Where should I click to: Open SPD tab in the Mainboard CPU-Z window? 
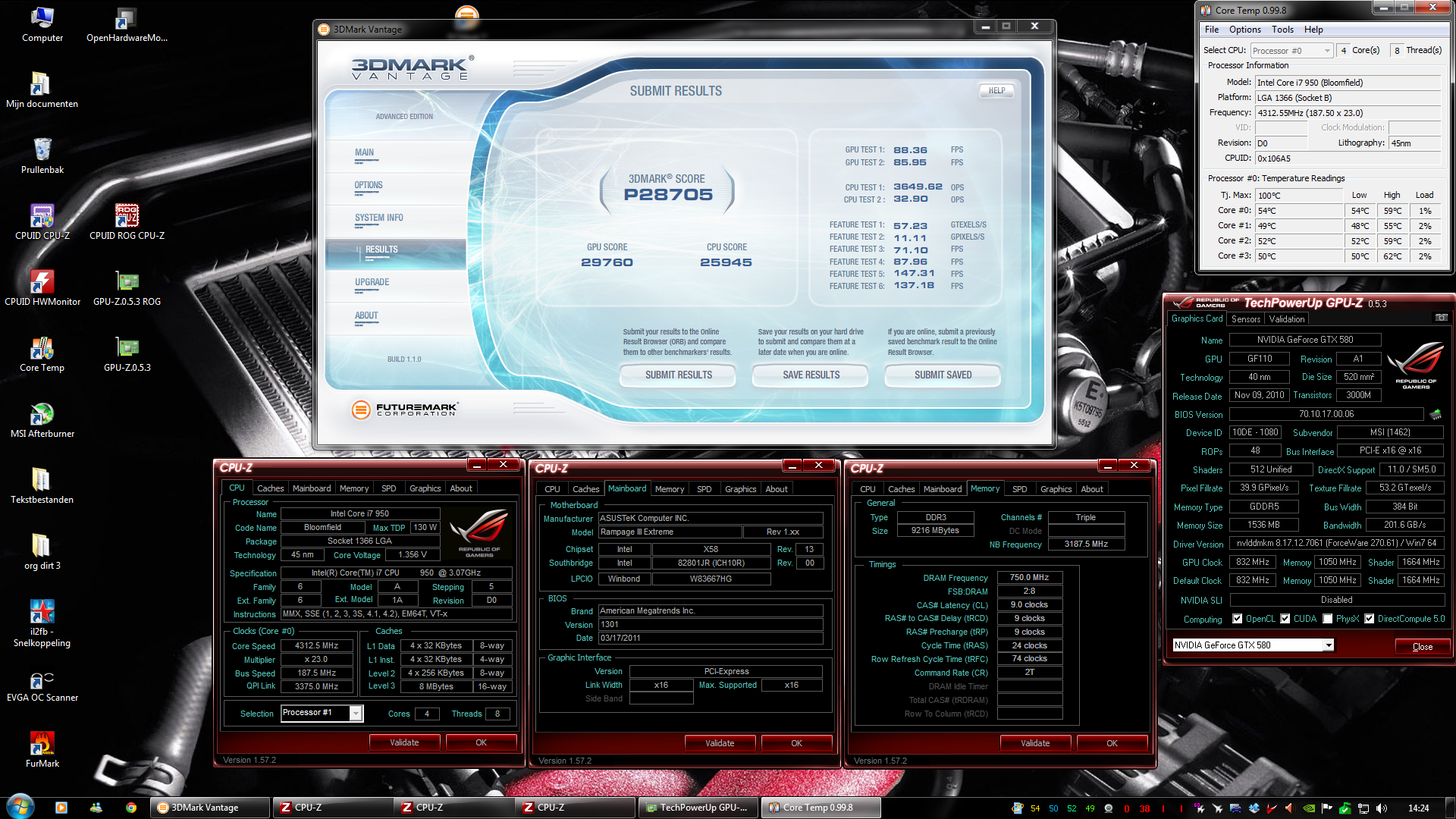(704, 489)
